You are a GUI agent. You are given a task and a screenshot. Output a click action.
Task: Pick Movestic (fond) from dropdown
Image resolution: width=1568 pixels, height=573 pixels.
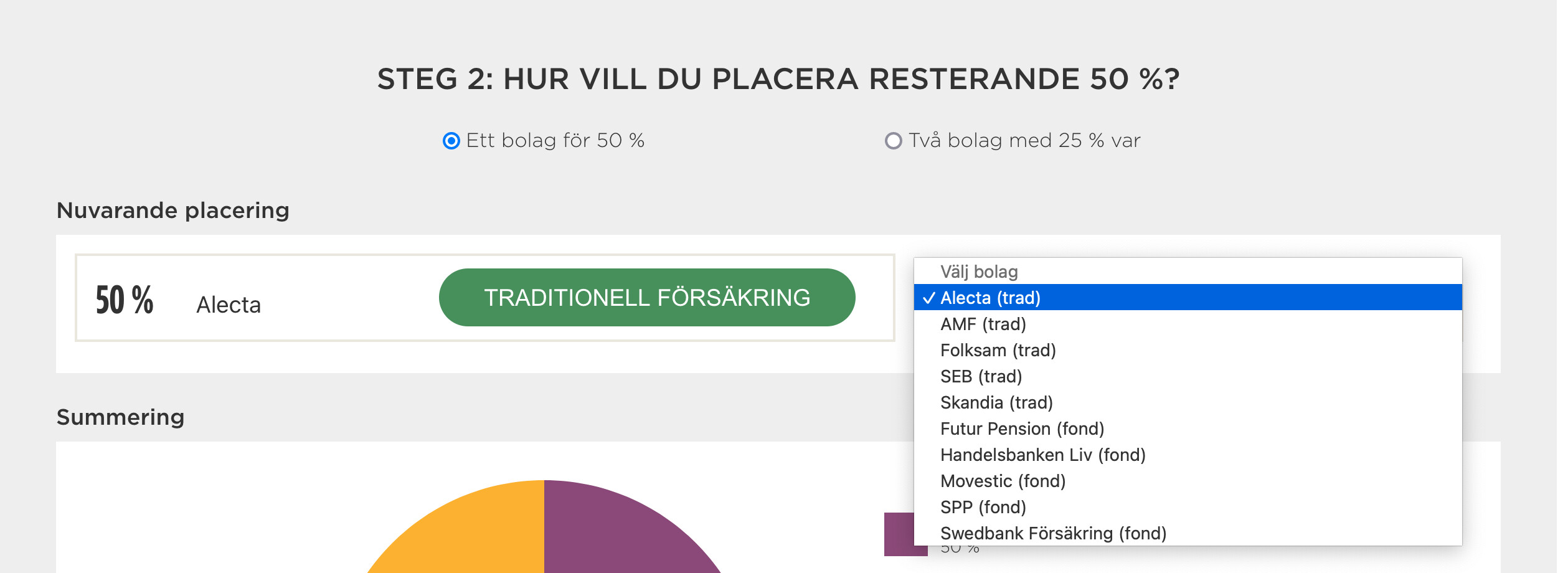point(1003,481)
